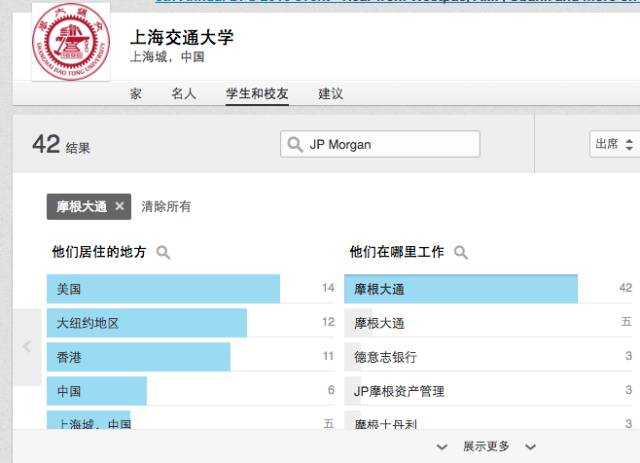Screen dimensions: 640x463
Task: Remove the 摩根大通 filter tag
Action: [x=119, y=207]
